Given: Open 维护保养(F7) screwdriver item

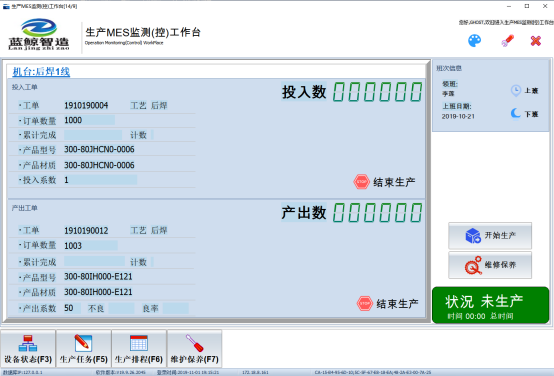Looking at the screenshot, I should tap(194, 348).
